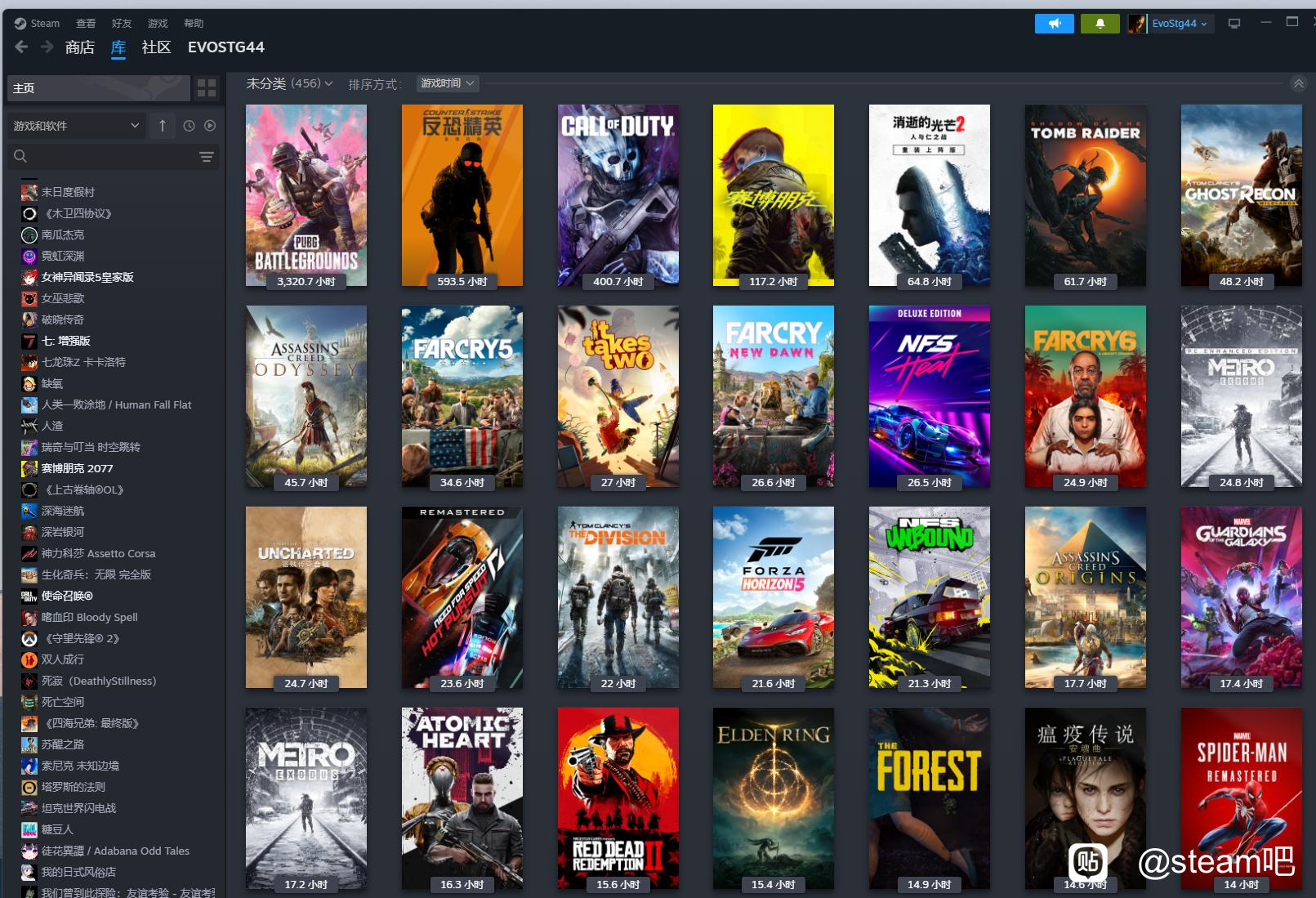The image size is (1316, 898).
Task: Open the EVOSTG44 profile tab
Action: pos(226,47)
